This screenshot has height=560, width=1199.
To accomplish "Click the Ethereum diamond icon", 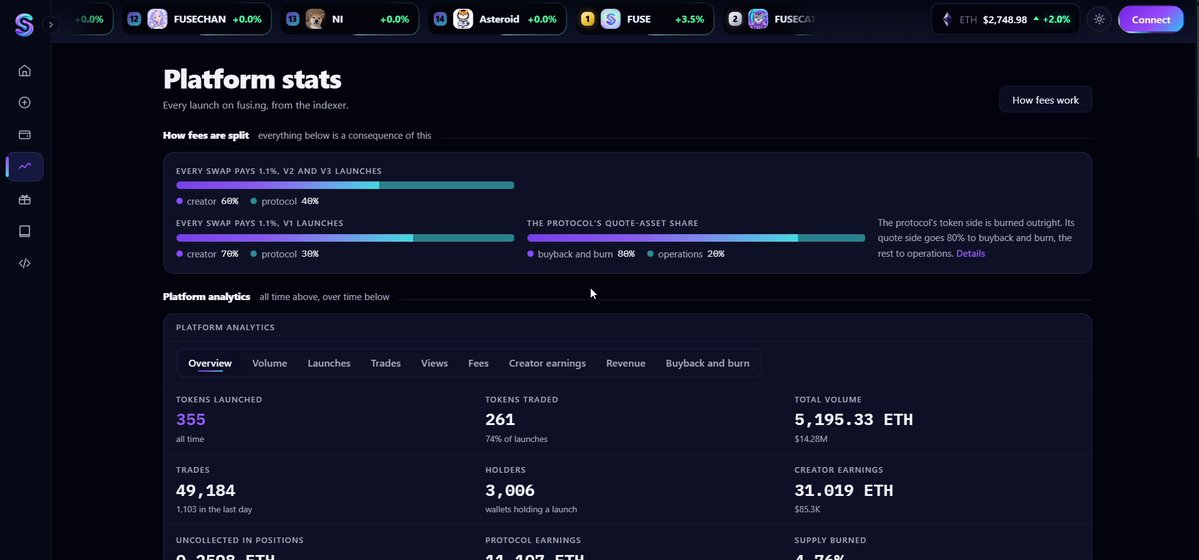I will pyautogui.click(x=947, y=19).
